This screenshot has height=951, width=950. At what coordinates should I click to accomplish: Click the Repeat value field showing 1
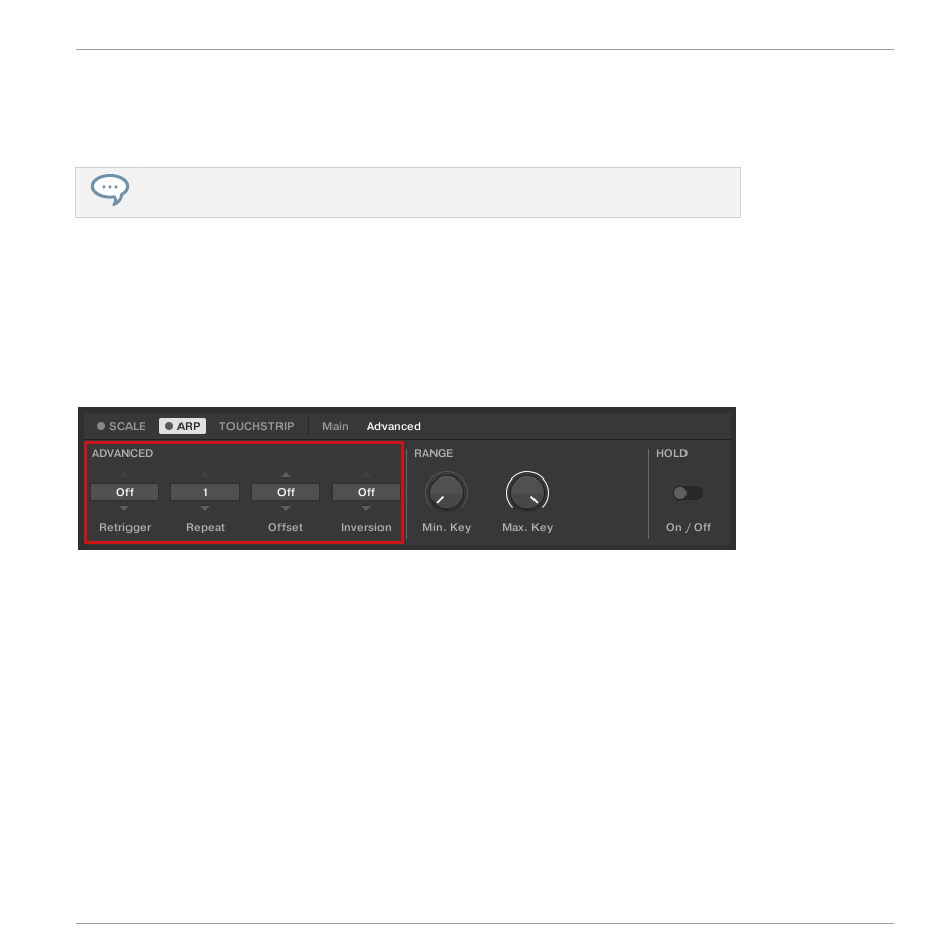coord(205,492)
